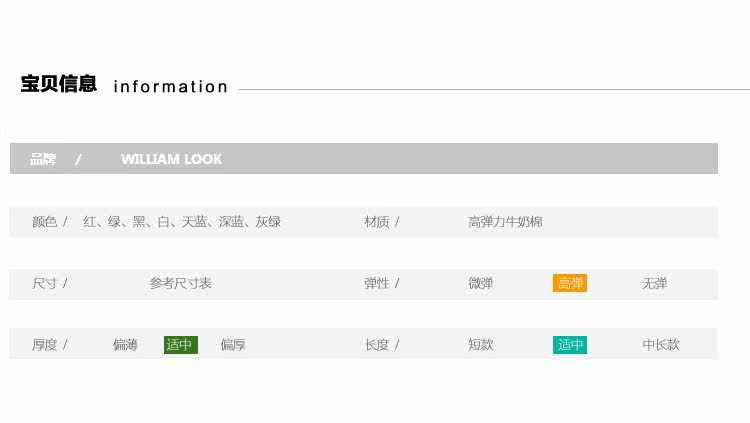Select the orange 高弹 elasticity option
Viewport: 750px width, 423px height.
pyautogui.click(x=570, y=284)
